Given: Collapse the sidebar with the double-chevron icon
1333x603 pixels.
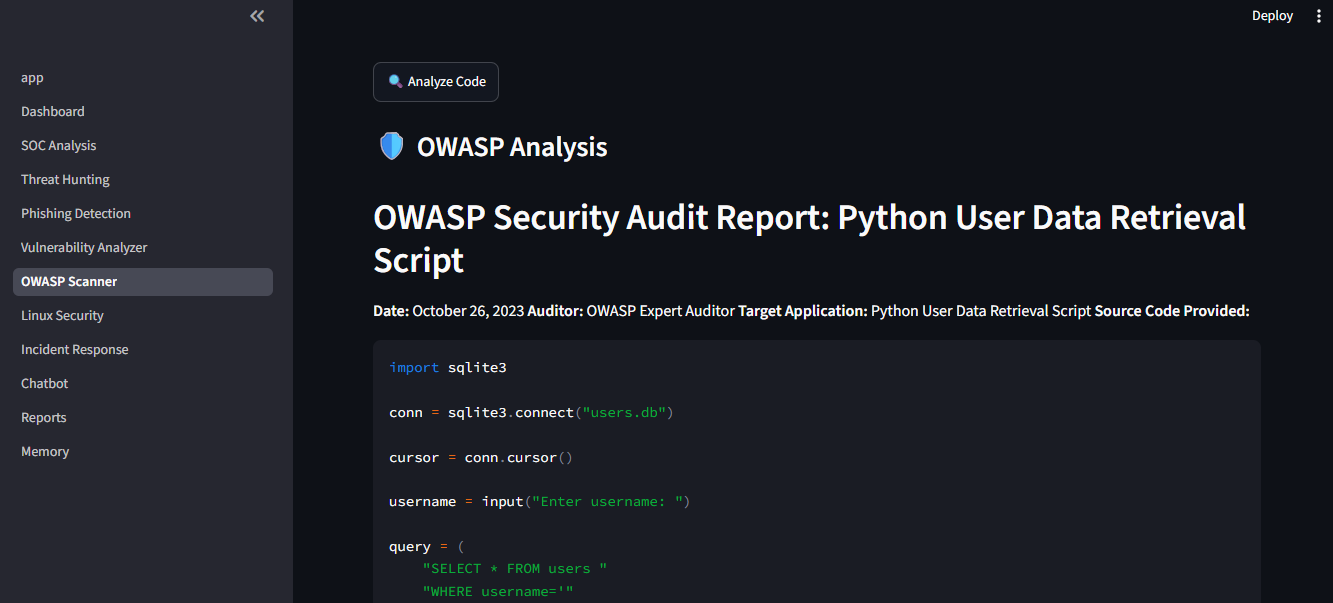Looking at the screenshot, I should coord(257,16).
